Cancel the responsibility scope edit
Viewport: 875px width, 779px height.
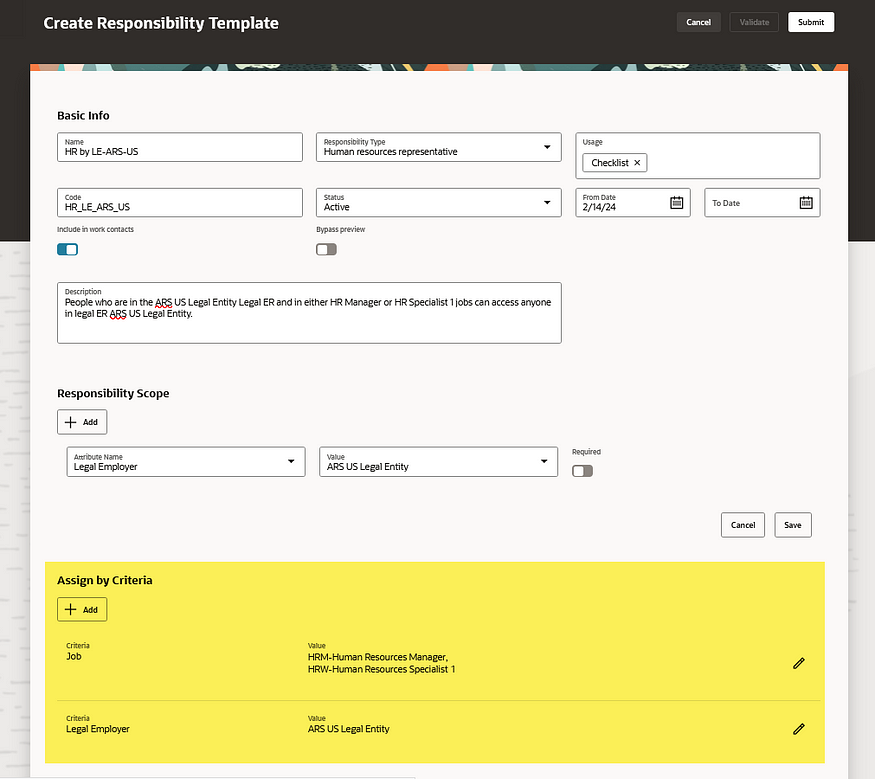pyautogui.click(x=742, y=525)
